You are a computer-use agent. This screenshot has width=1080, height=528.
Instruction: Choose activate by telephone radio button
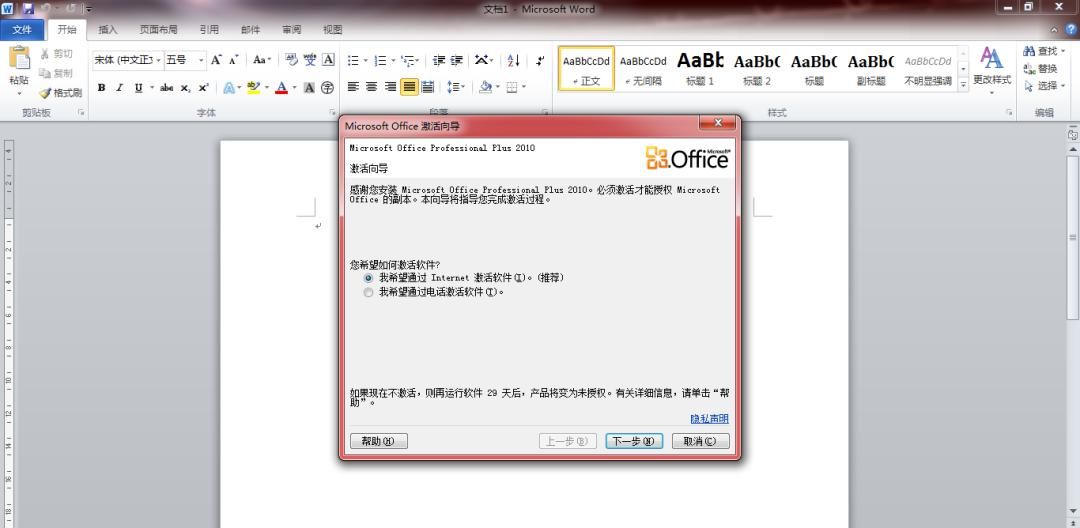(x=368, y=293)
